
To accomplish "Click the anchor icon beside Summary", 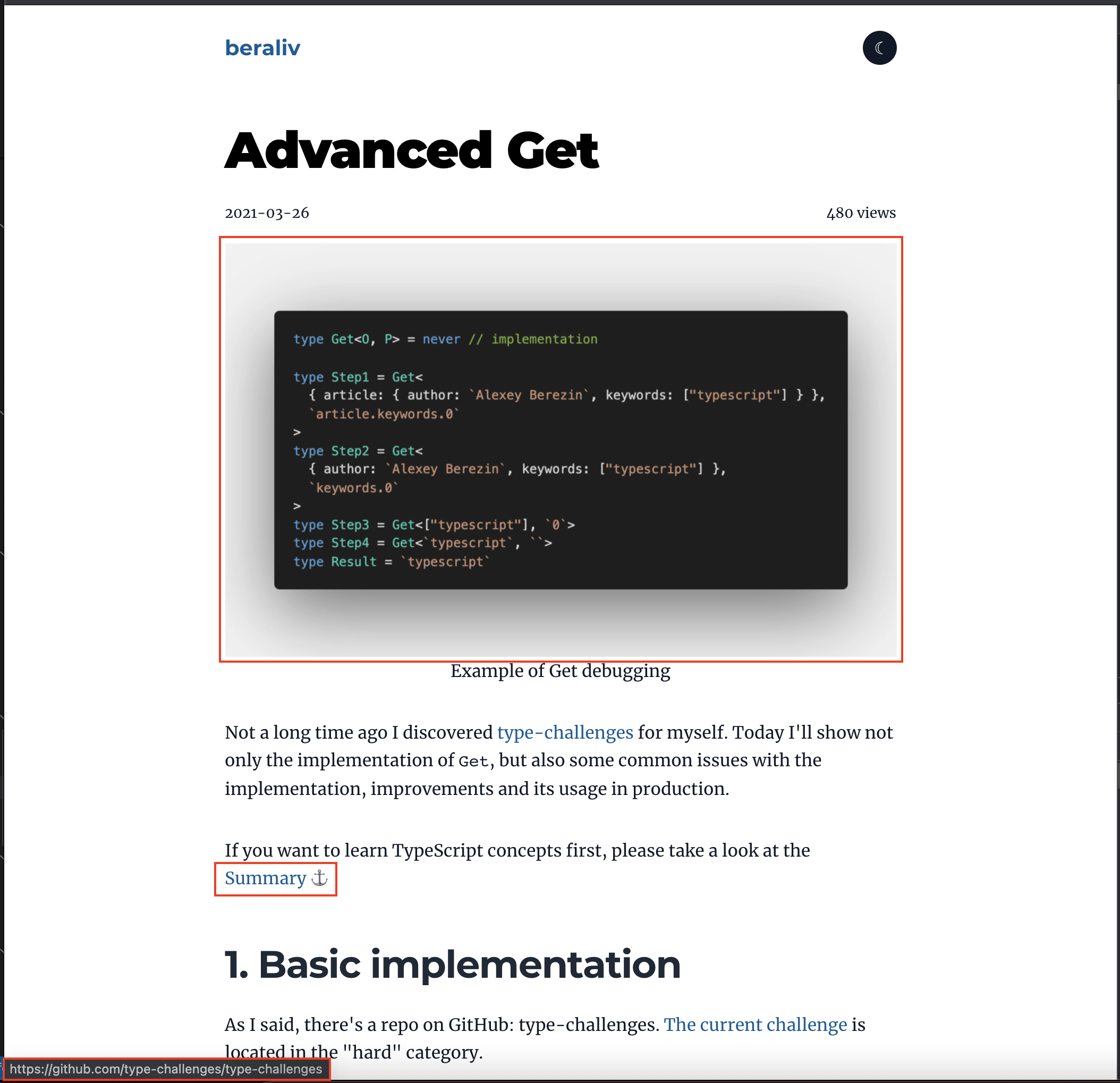I will pos(319,878).
